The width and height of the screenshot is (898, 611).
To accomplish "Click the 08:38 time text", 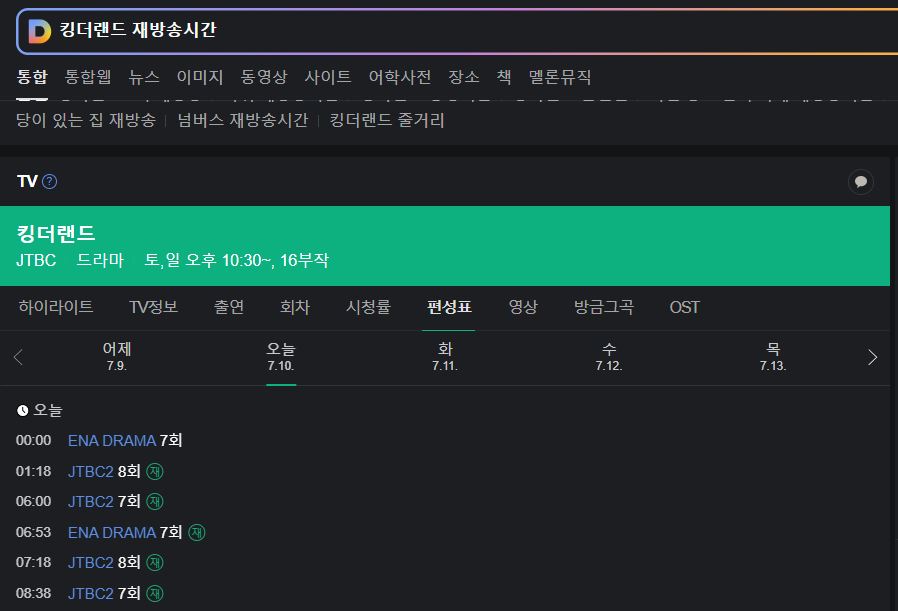I will pyautogui.click(x=33, y=593).
